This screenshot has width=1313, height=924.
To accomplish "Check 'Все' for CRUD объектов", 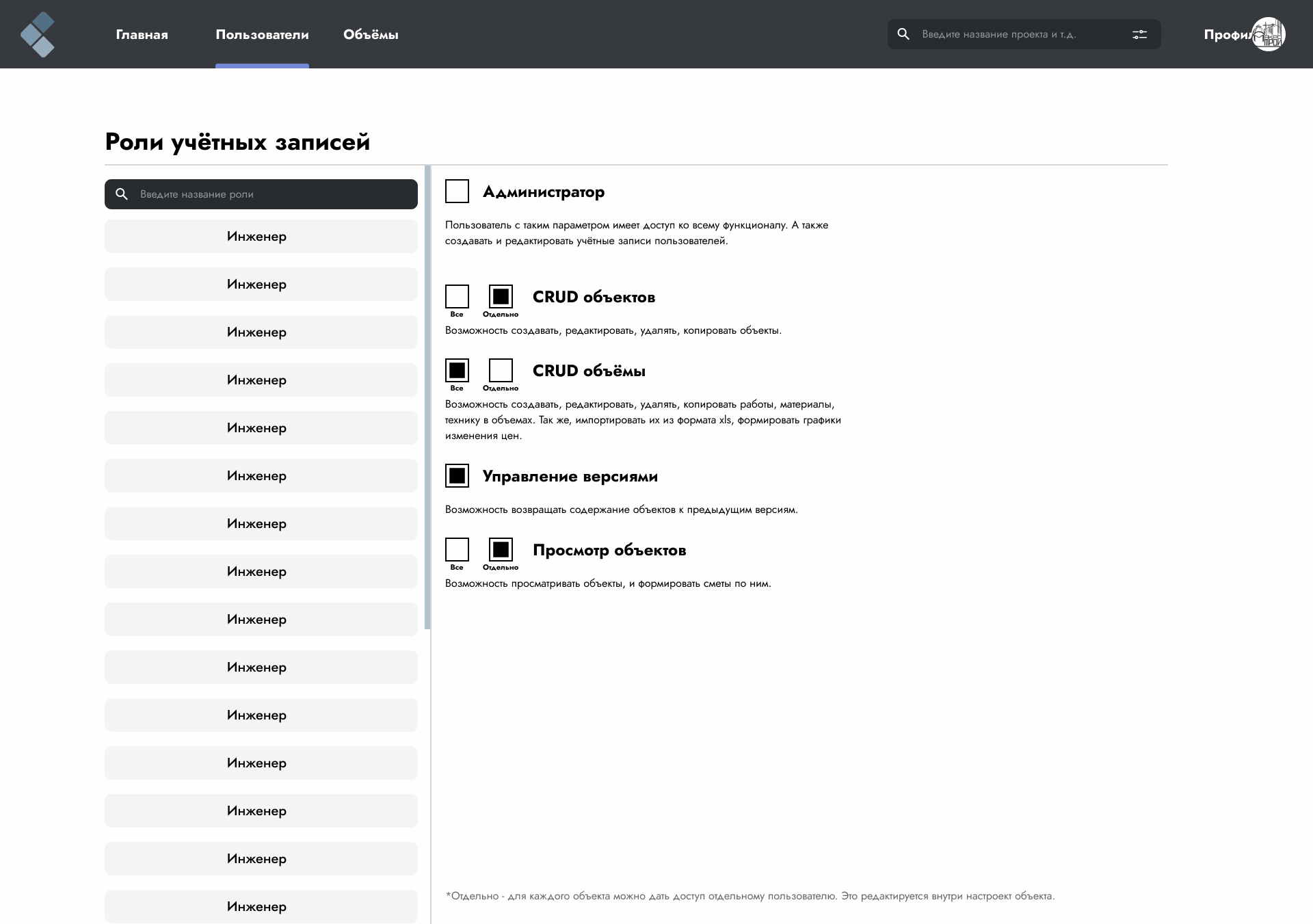I will pyautogui.click(x=457, y=297).
